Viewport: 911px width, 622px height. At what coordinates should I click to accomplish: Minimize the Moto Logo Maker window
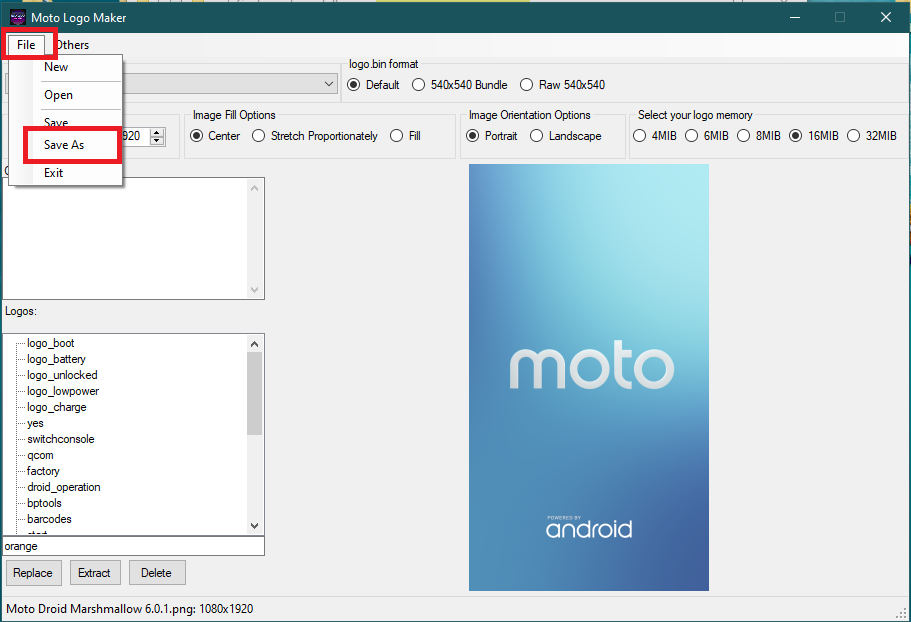[x=795, y=17]
